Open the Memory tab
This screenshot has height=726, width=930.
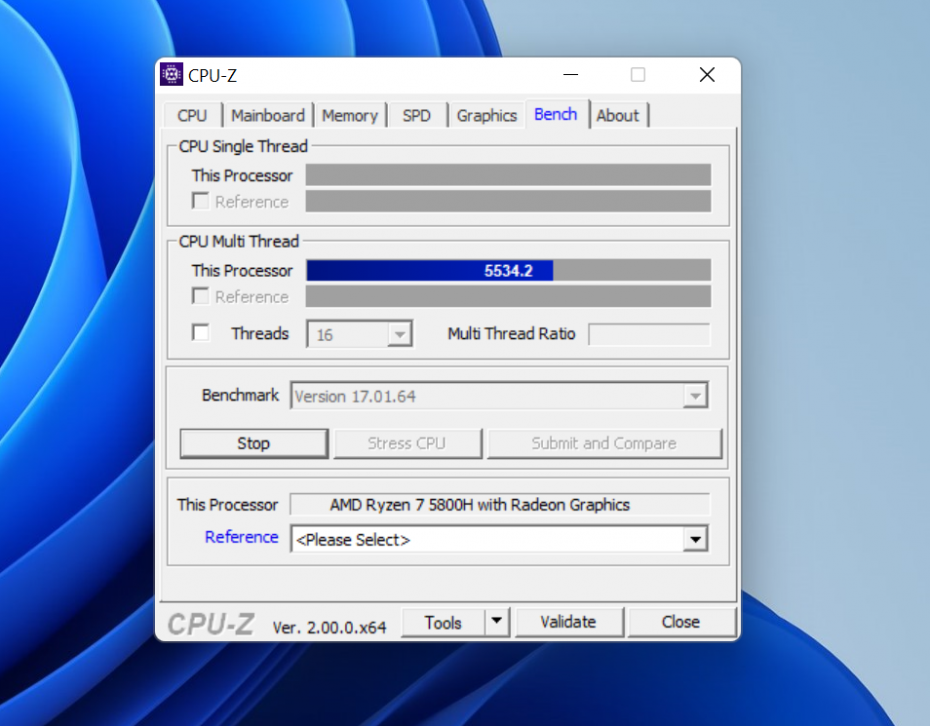(350, 115)
